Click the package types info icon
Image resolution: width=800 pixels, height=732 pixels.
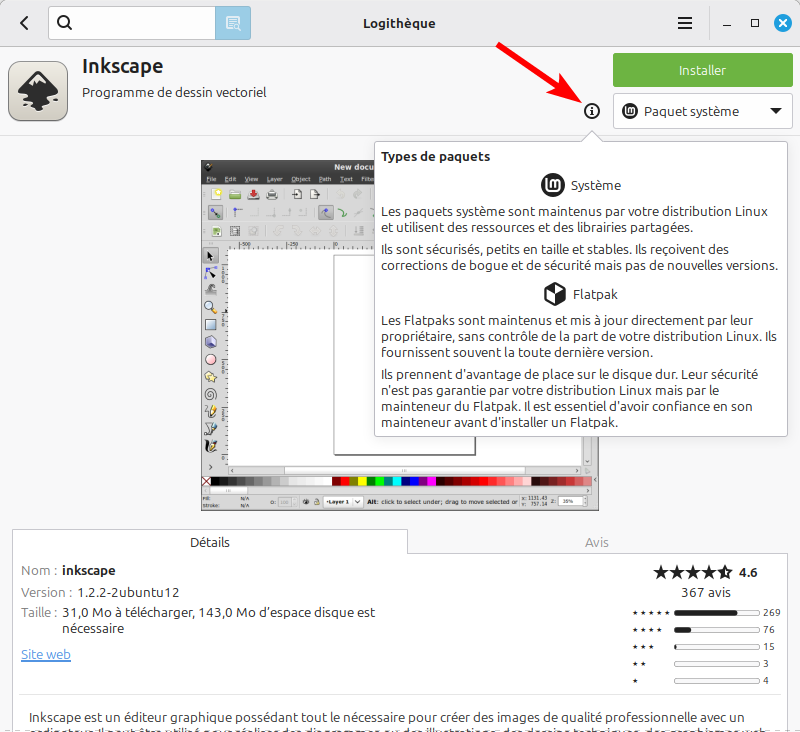pos(591,111)
